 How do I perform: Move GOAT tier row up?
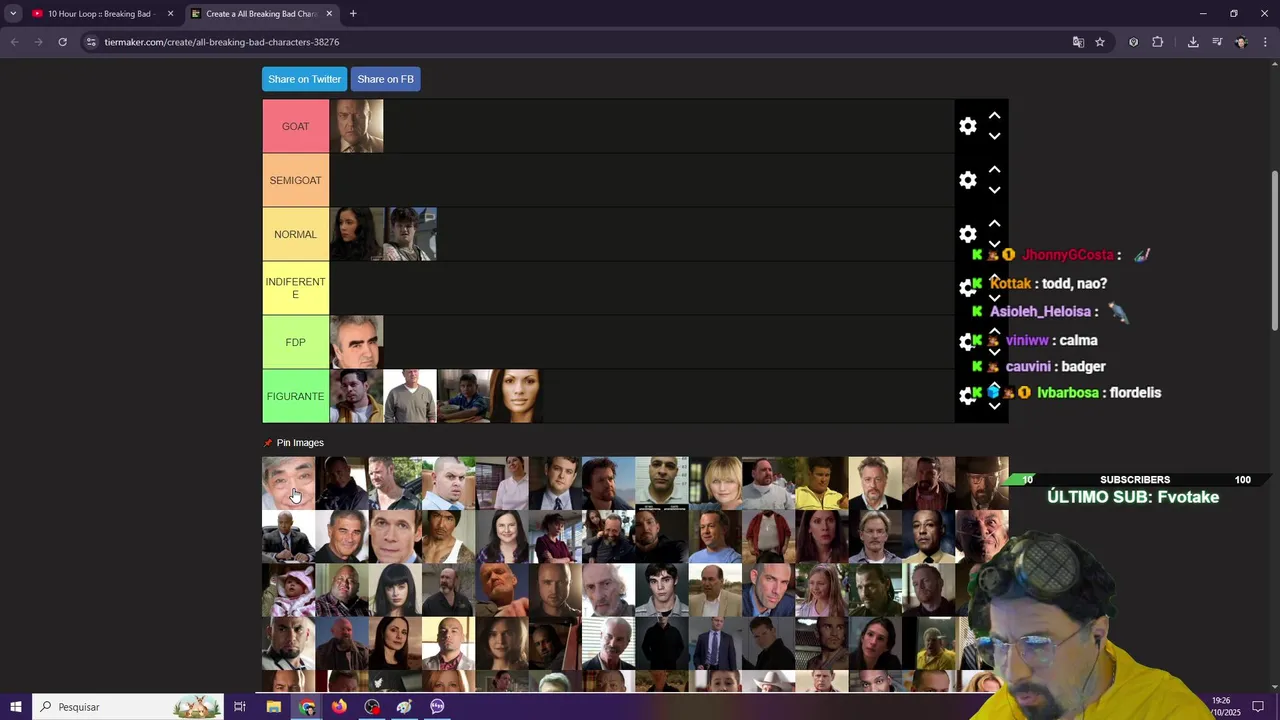click(x=994, y=116)
